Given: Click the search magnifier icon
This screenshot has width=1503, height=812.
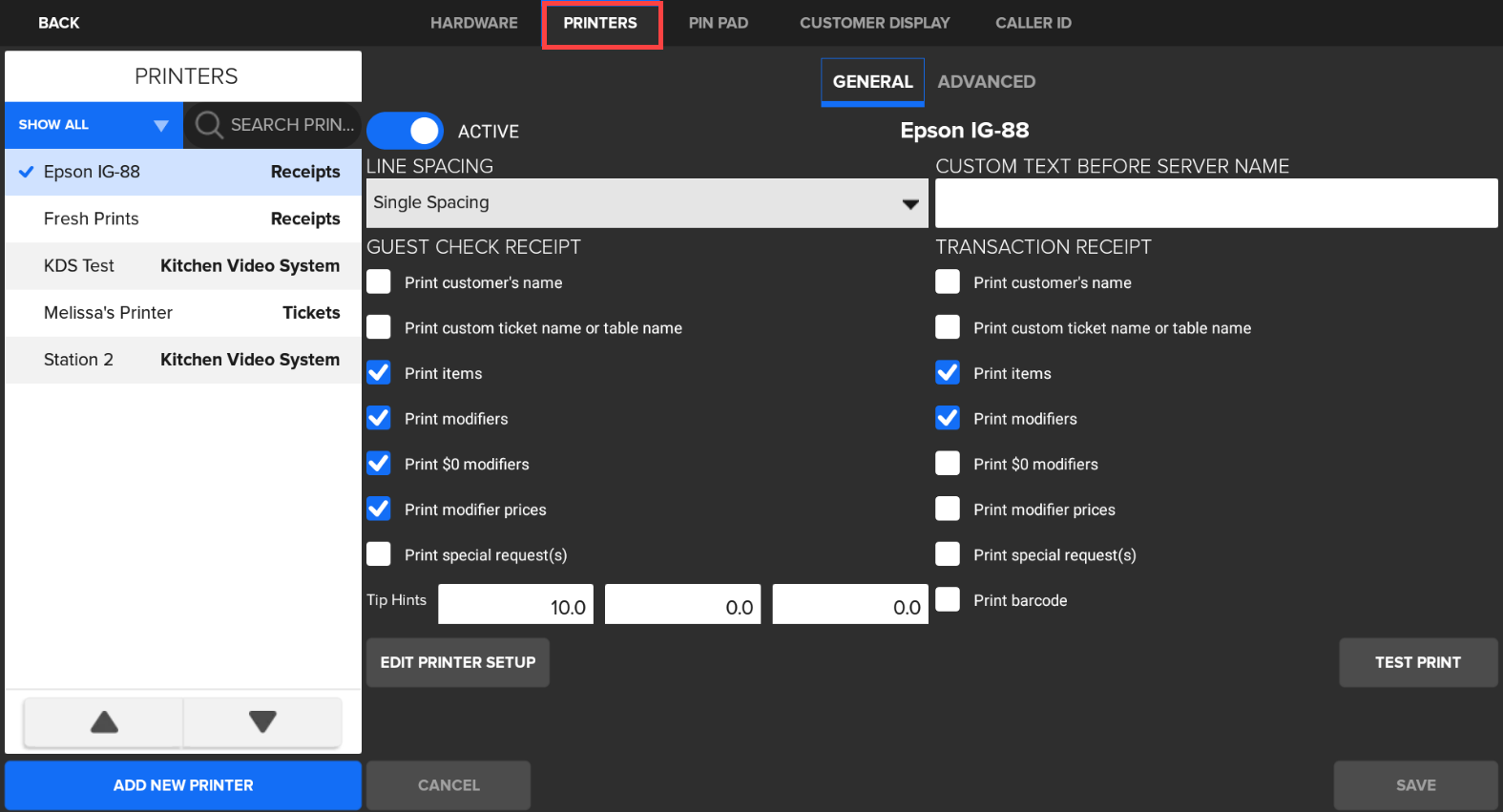Looking at the screenshot, I should coord(208,125).
